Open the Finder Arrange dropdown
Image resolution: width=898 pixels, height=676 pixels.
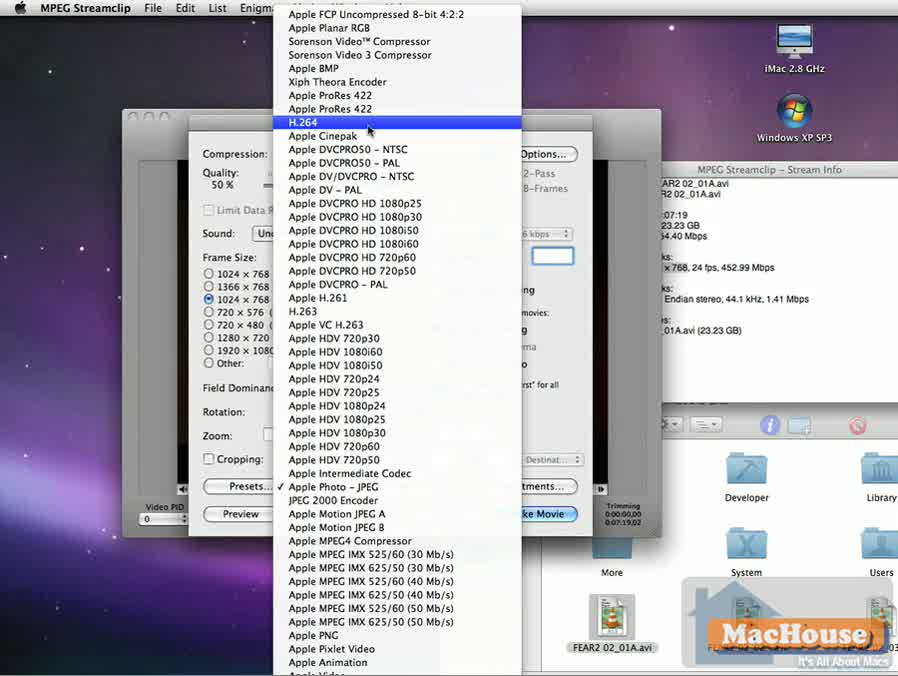coord(706,425)
